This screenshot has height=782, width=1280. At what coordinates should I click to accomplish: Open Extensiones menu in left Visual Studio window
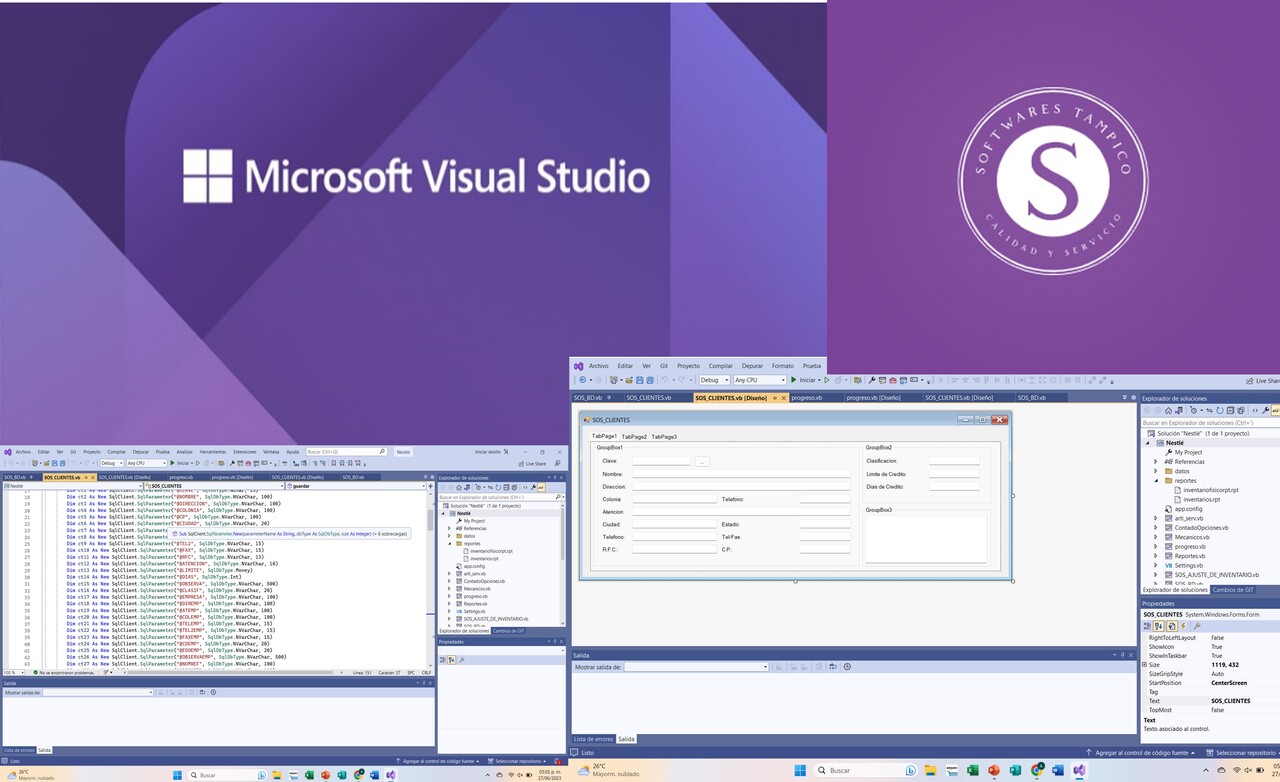245,452
